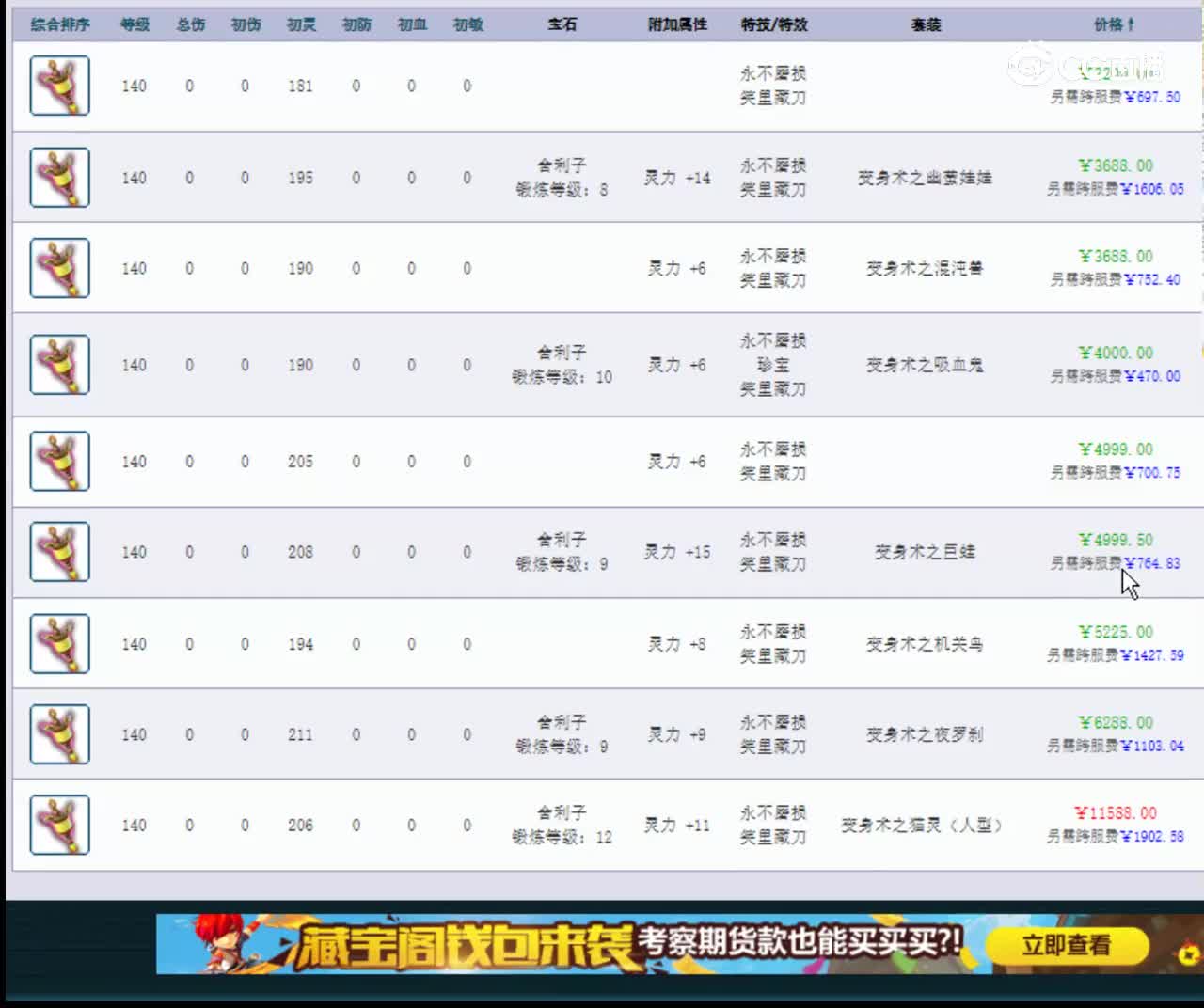Click 珍宝 special effect in 吸血鬼 row
1204x1008 pixels.
pyautogui.click(x=773, y=365)
